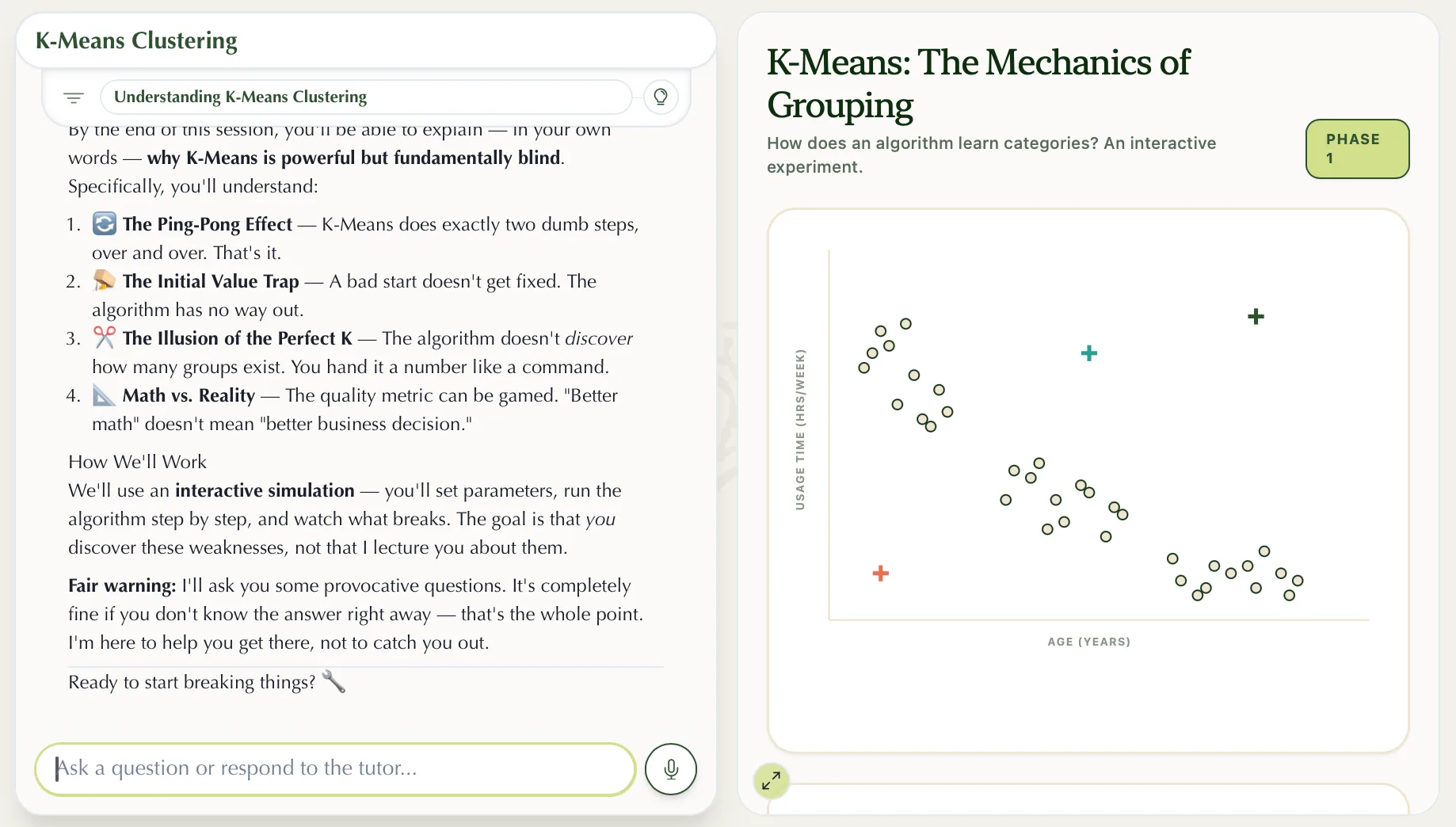Click the scissors emoji near Perfect K

(105, 337)
